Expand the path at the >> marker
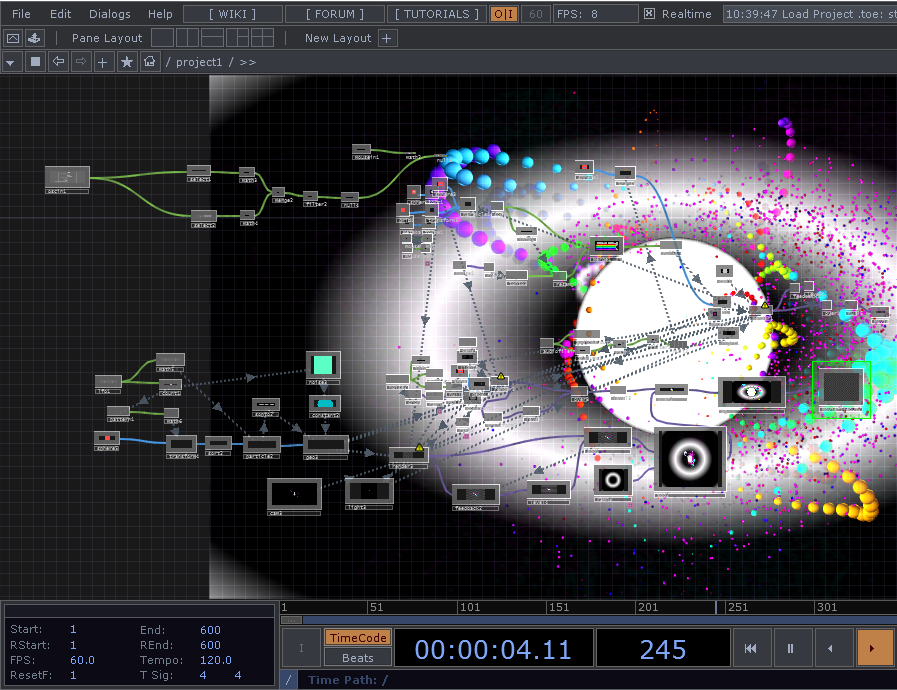 247,62
